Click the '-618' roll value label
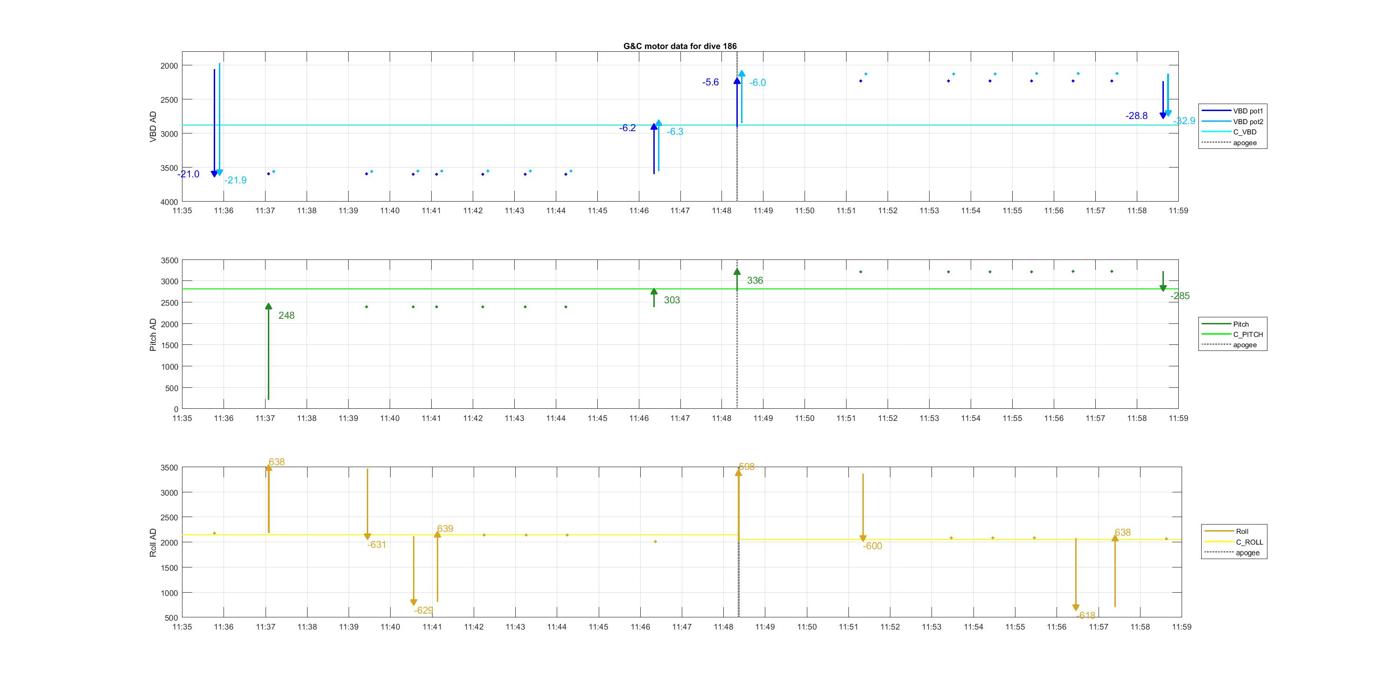 [1087, 615]
